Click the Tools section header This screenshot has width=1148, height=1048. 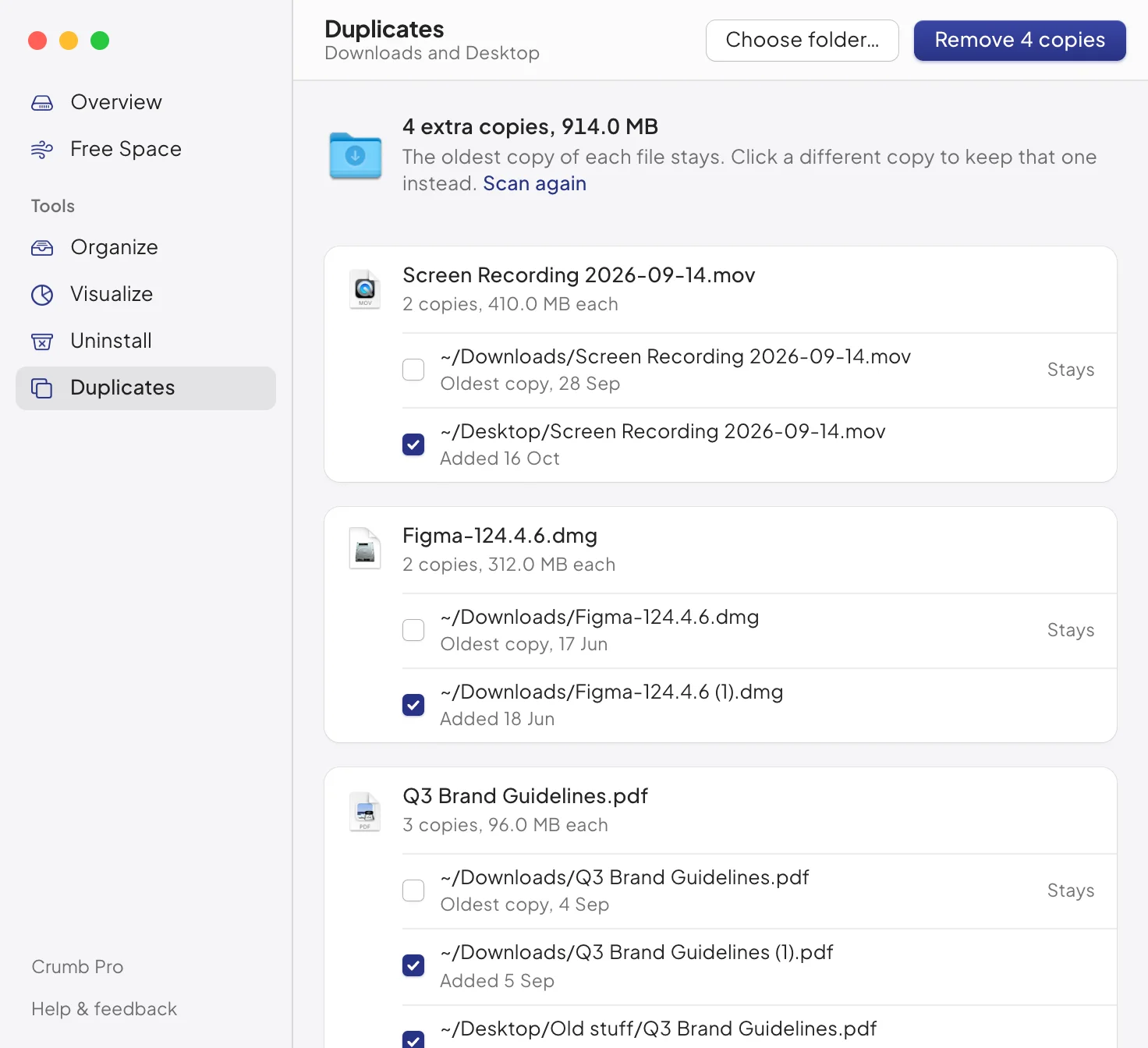[x=53, y=206]
